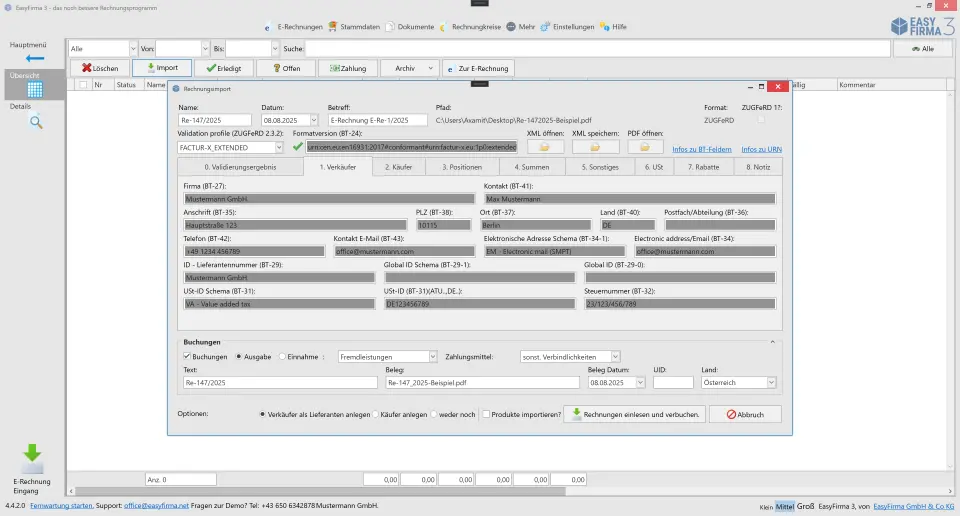Open the Mehr menu
The image size is (960, 516).
coord(520,27)
